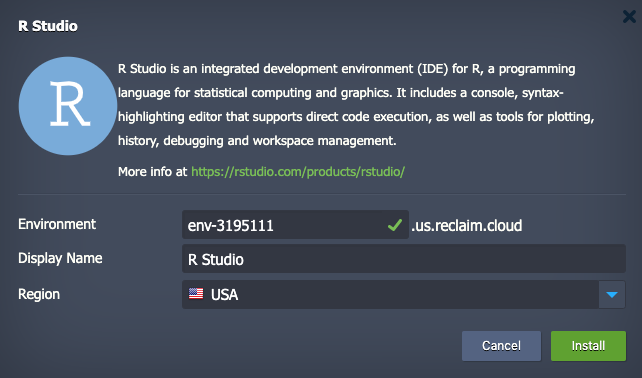This screenshot has width=642, height=378.
Task: Focus the Environment field containing env-3195111
Action: tap(295, 225)
